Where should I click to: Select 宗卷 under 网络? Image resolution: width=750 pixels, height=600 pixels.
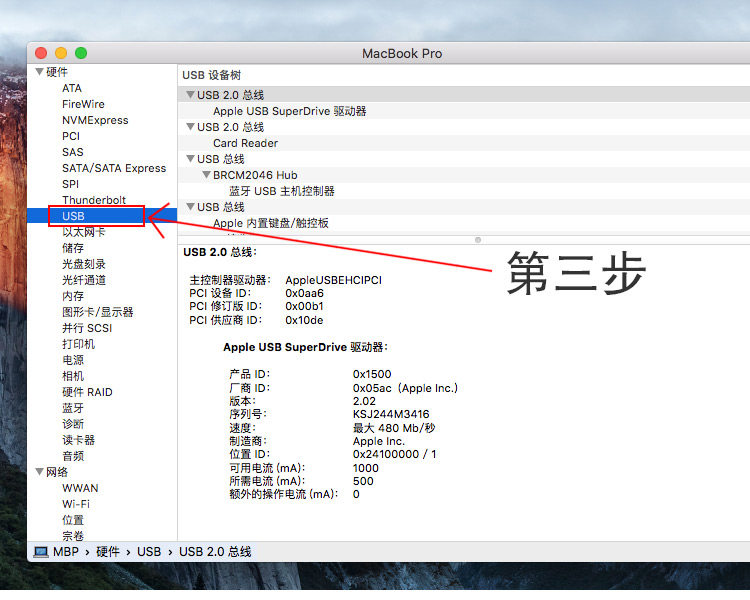[73, 536]
